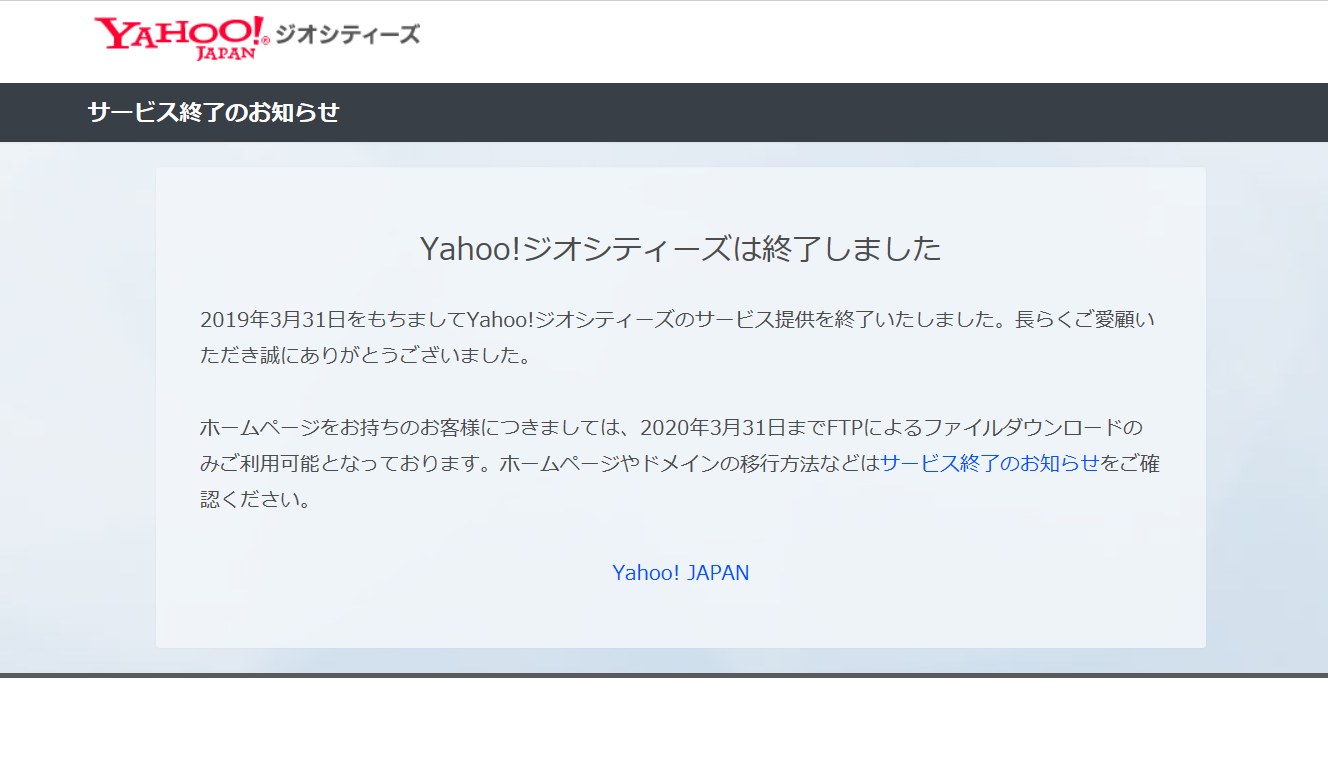Viewport: 1328px width, 757px height.
Task: Click the sentence starting 2019年3月31日をもちまして
Action: 678,338
